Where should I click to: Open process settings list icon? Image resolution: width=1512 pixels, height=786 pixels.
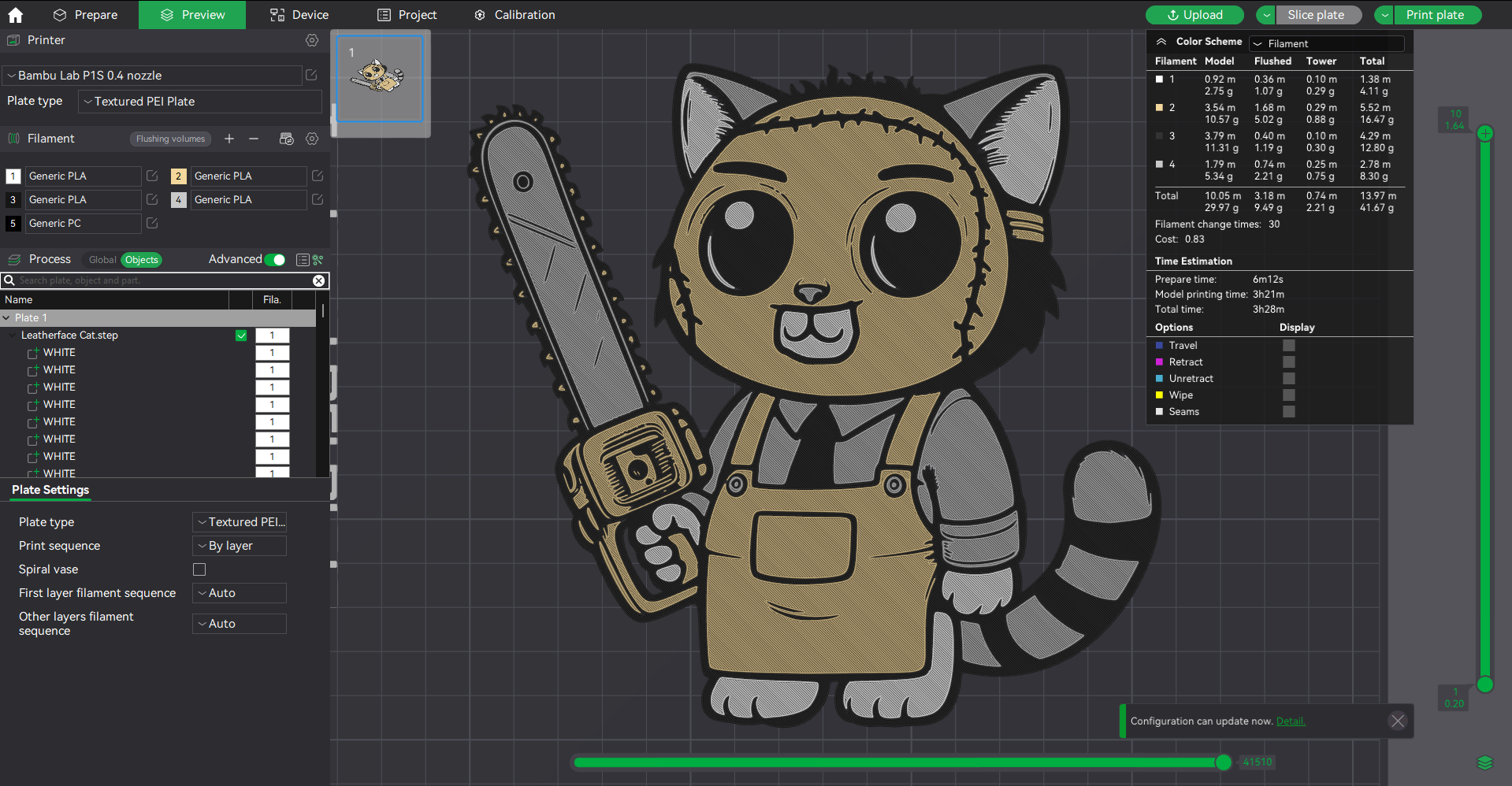coord(303,260)
